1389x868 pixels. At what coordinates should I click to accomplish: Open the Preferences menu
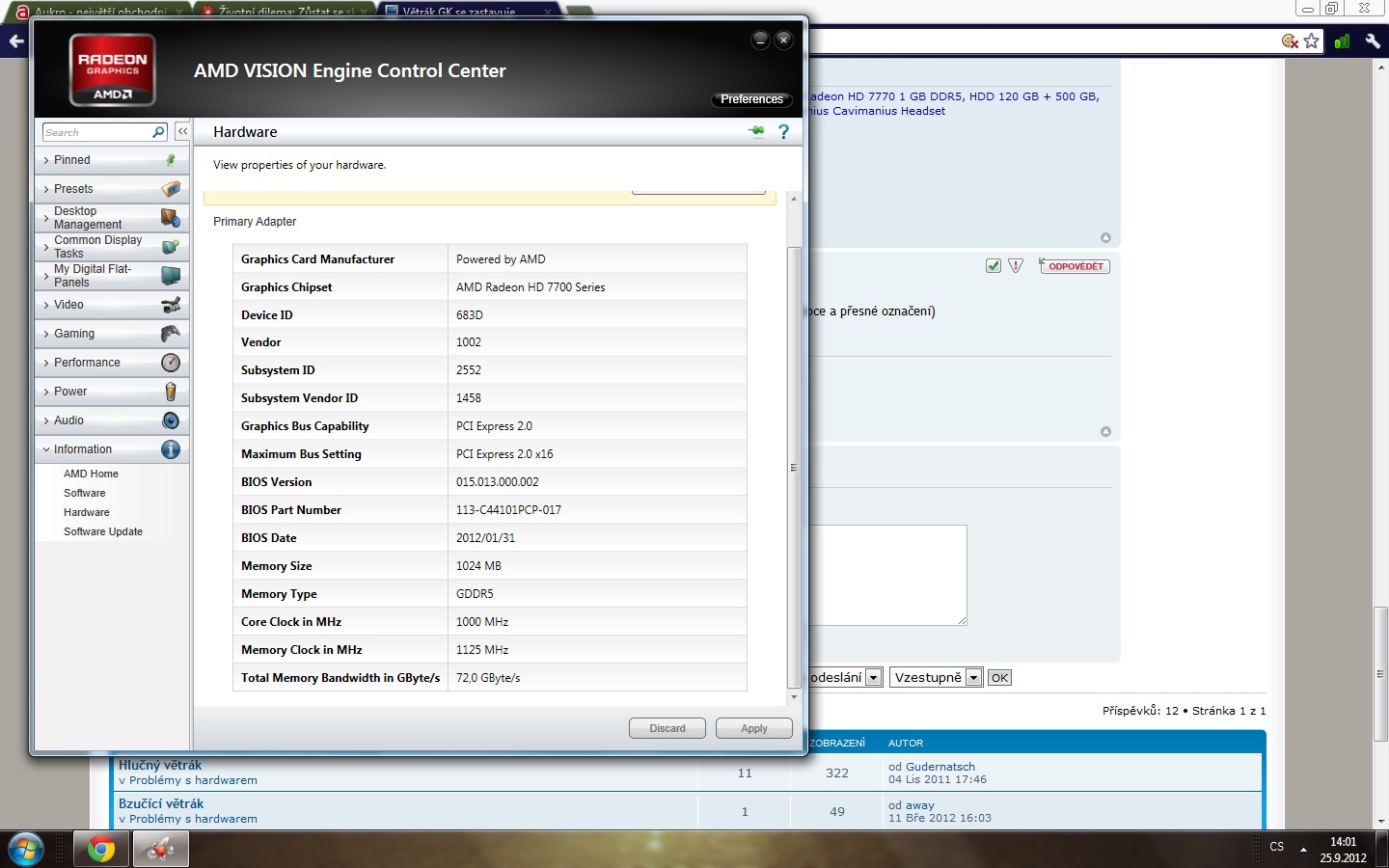pos(751,99)
